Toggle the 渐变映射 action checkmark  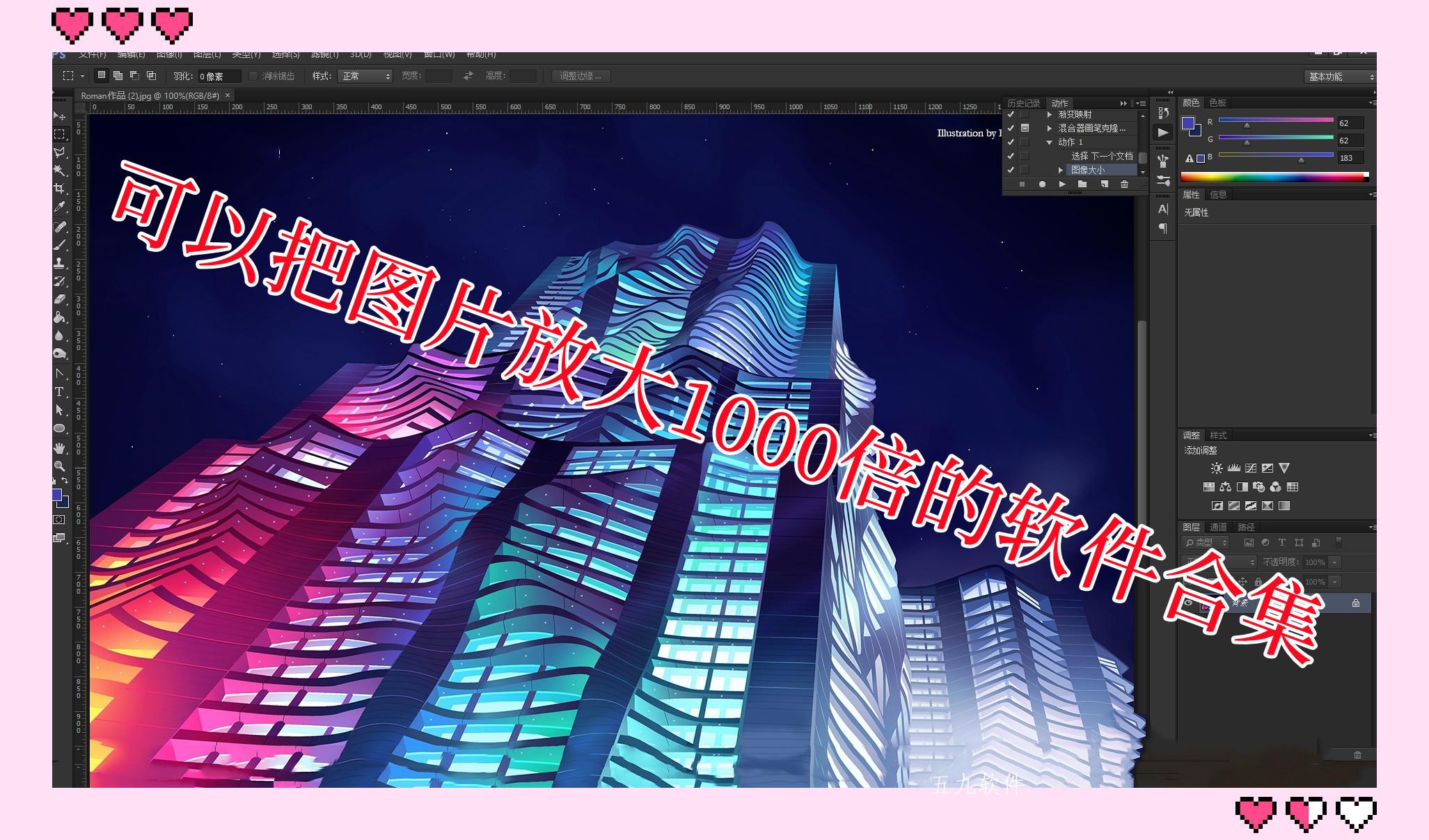[1011, 114]
